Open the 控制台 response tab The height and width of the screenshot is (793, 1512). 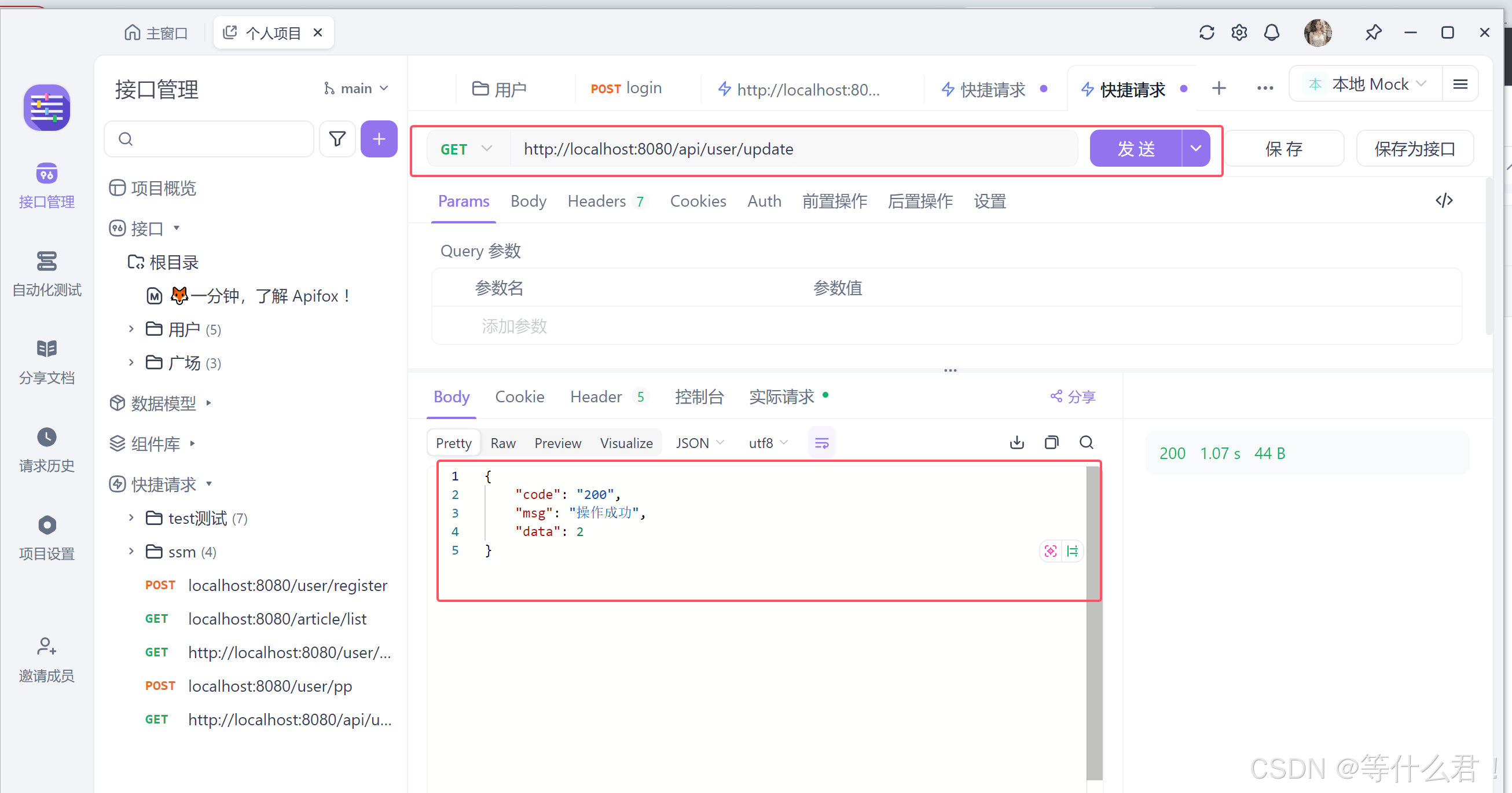(699, 397)
